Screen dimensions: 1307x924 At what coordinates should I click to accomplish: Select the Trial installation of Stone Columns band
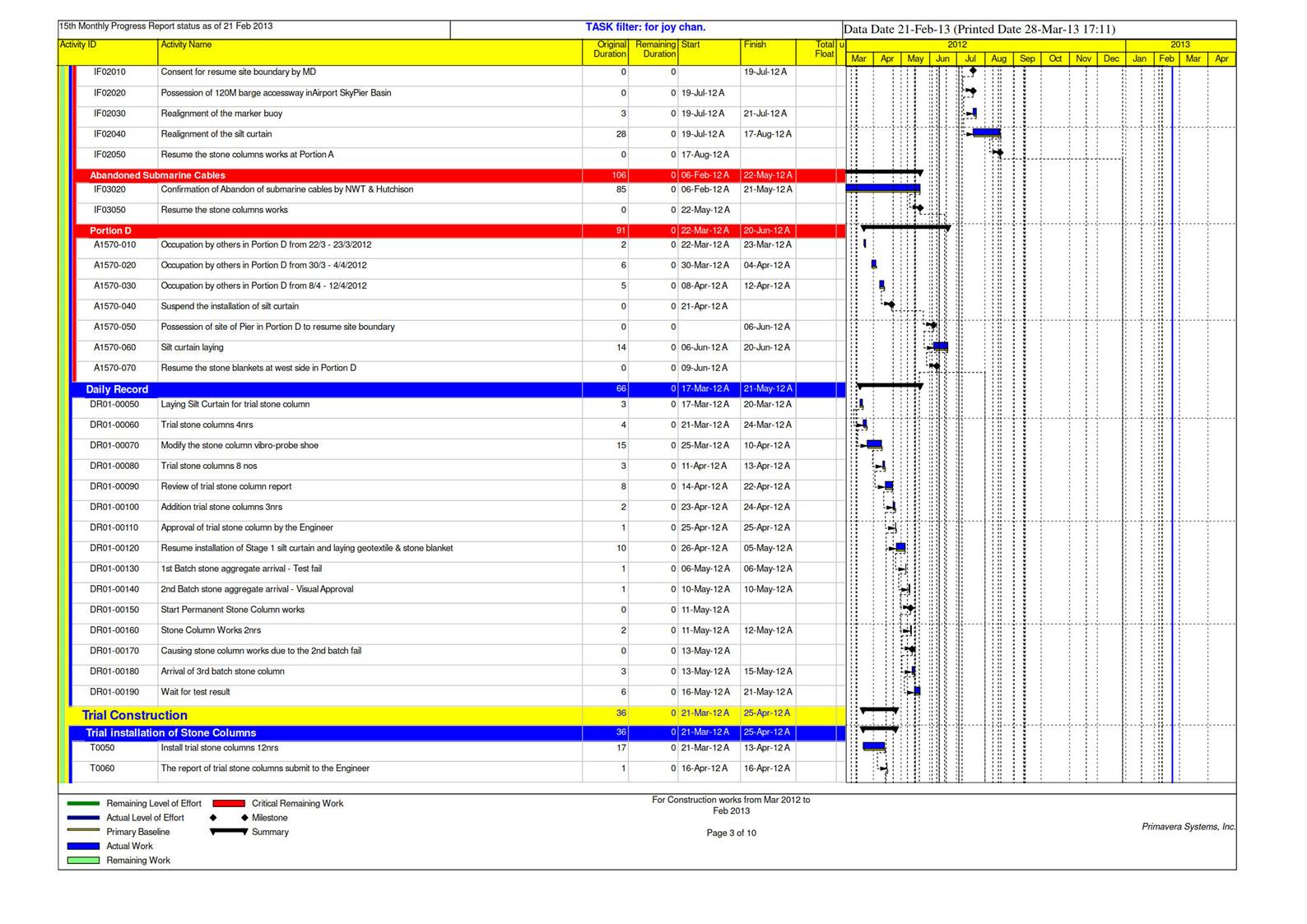click(x=458, y=732)
